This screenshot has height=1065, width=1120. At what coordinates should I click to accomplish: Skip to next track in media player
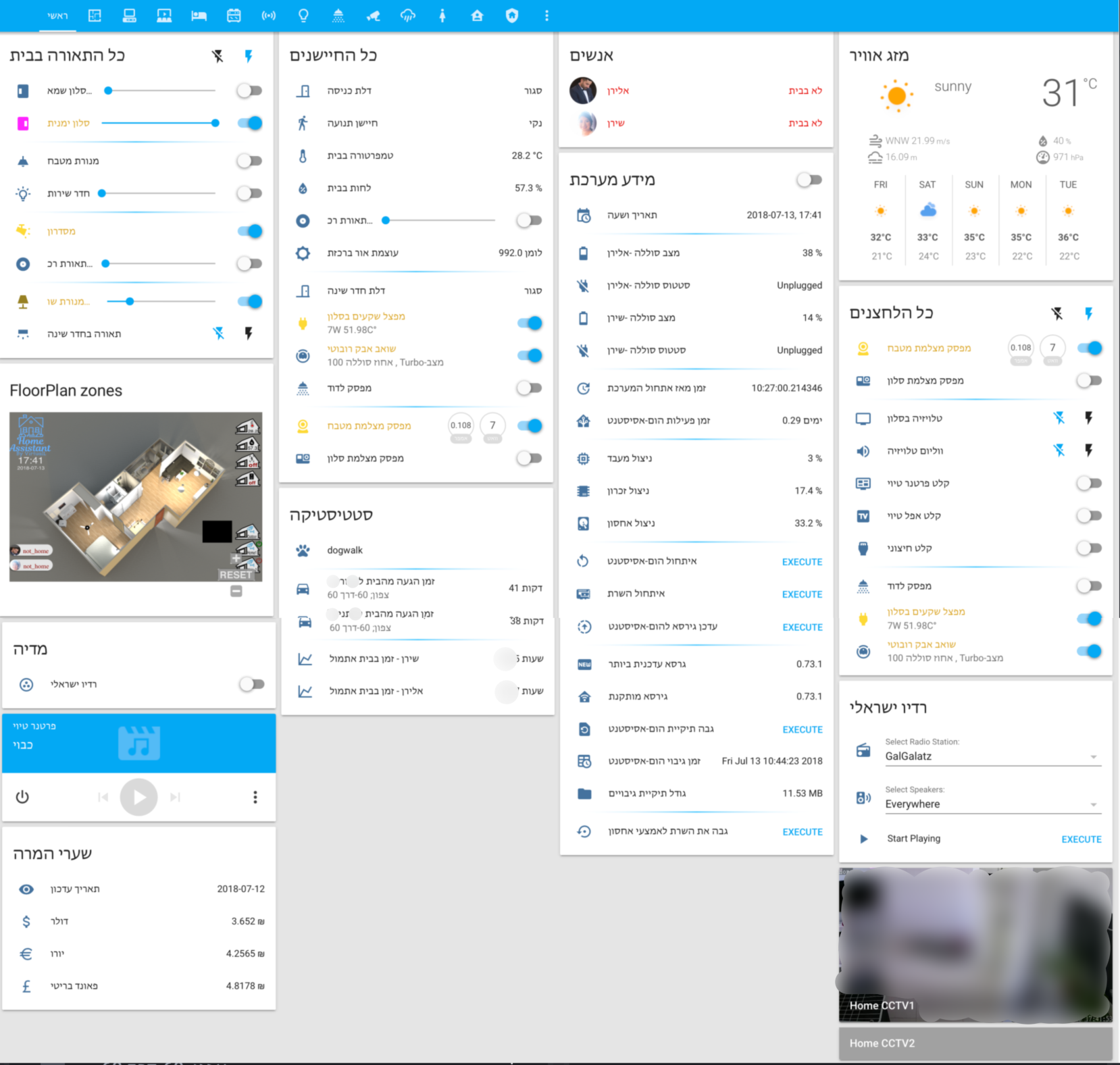point(176,797)
